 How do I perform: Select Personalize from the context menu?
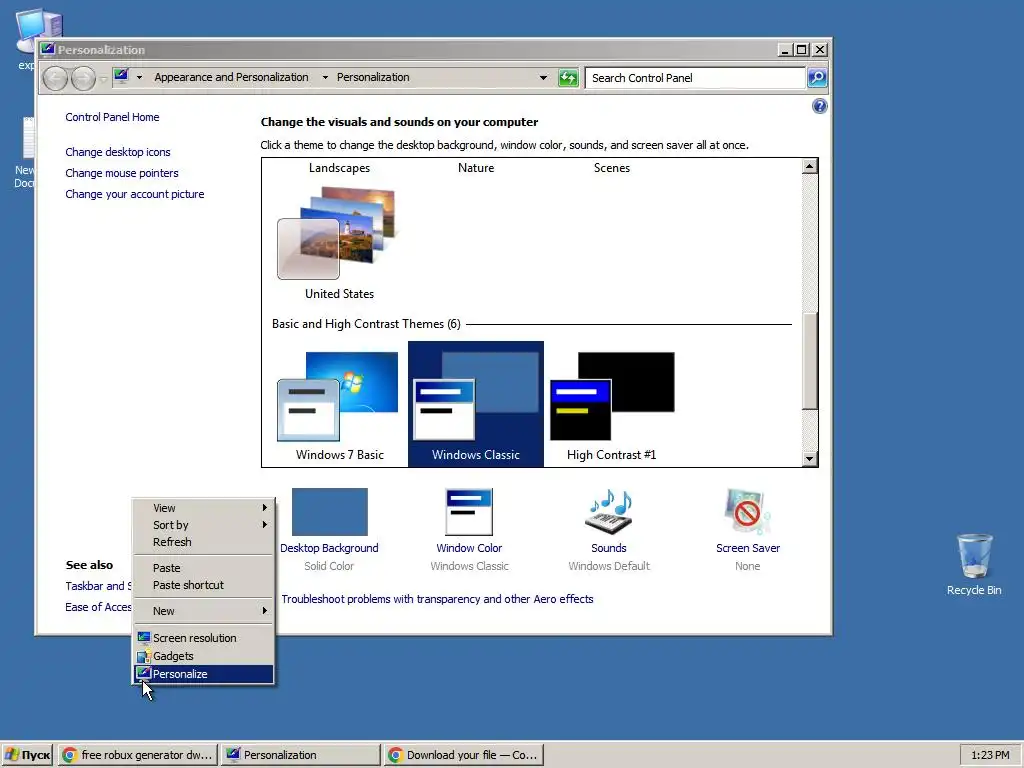(x=203, y=674)
